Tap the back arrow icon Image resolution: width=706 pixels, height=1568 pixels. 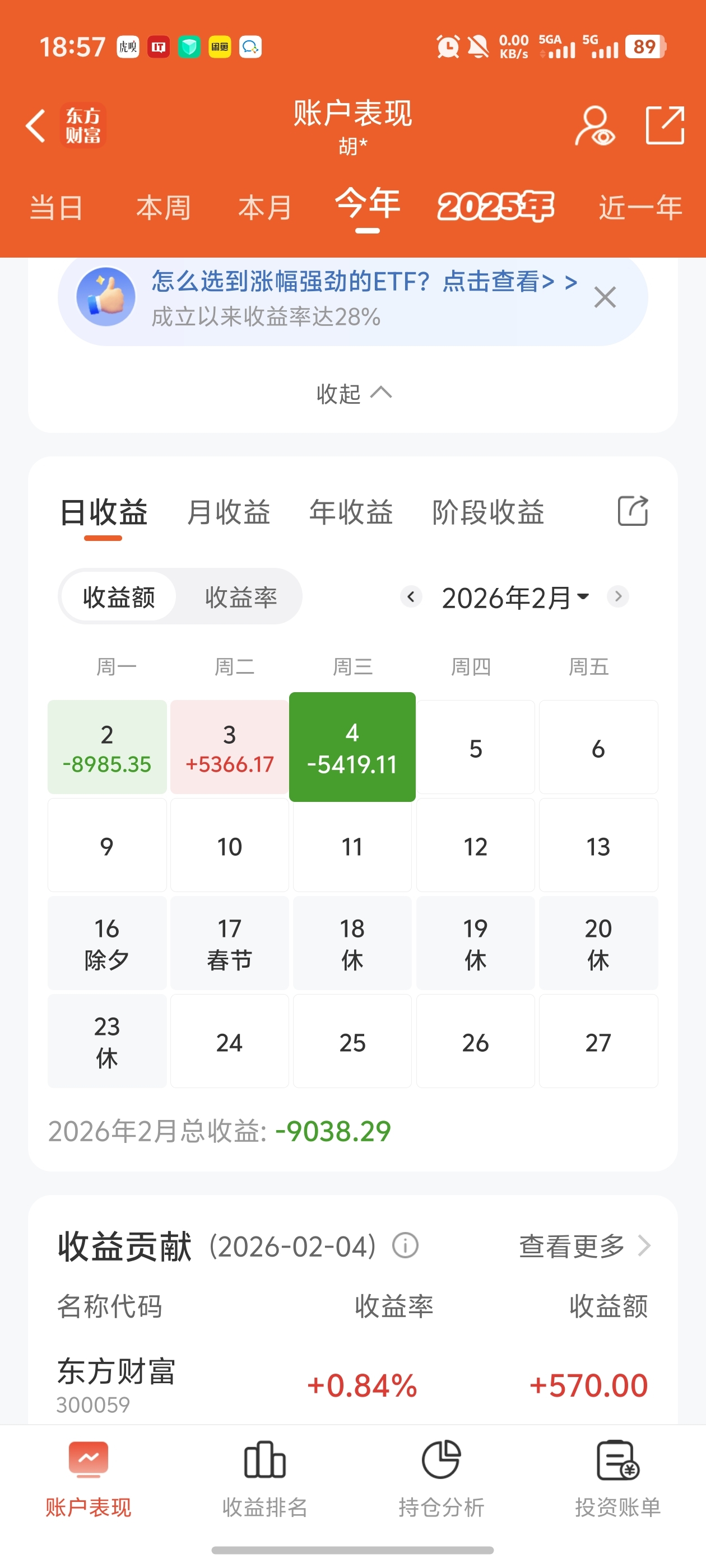[36, 125]
